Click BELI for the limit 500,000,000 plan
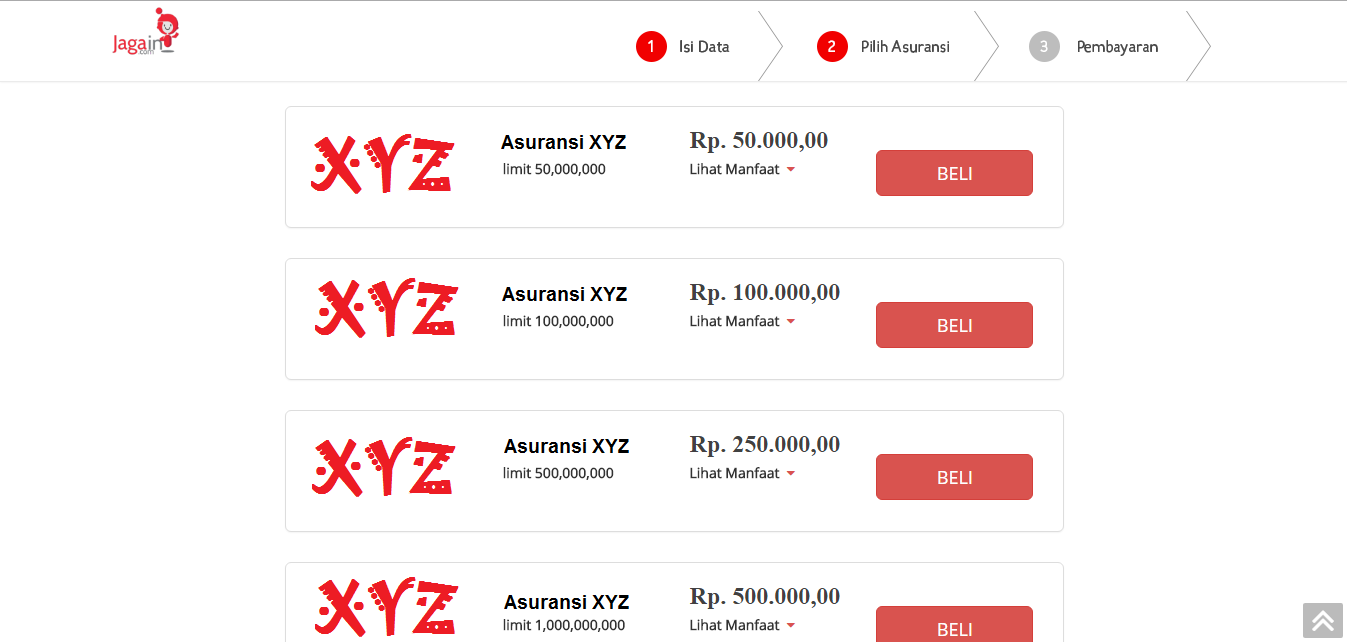 click(x=954, y=477)
